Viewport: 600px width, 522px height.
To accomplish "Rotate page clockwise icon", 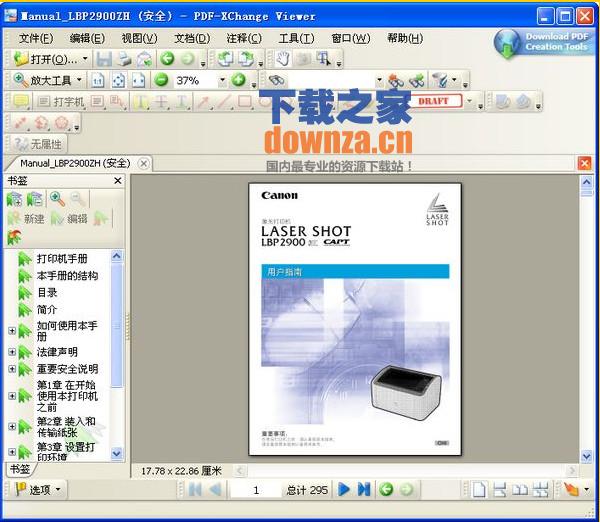I will coord(246,59).
